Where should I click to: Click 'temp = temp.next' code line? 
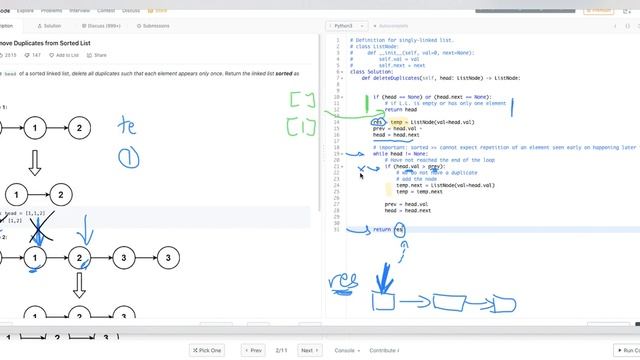click(x=419, y=191)
